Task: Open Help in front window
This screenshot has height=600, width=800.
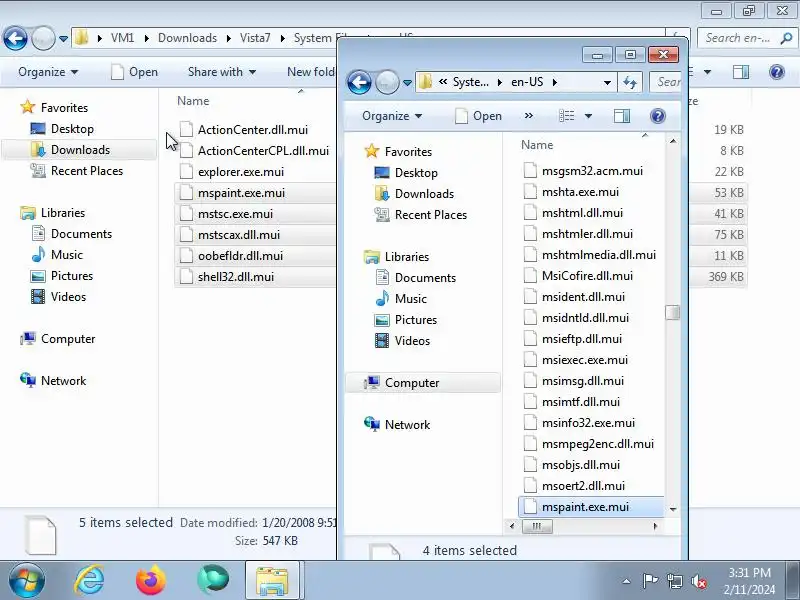Action: point(658,116)
